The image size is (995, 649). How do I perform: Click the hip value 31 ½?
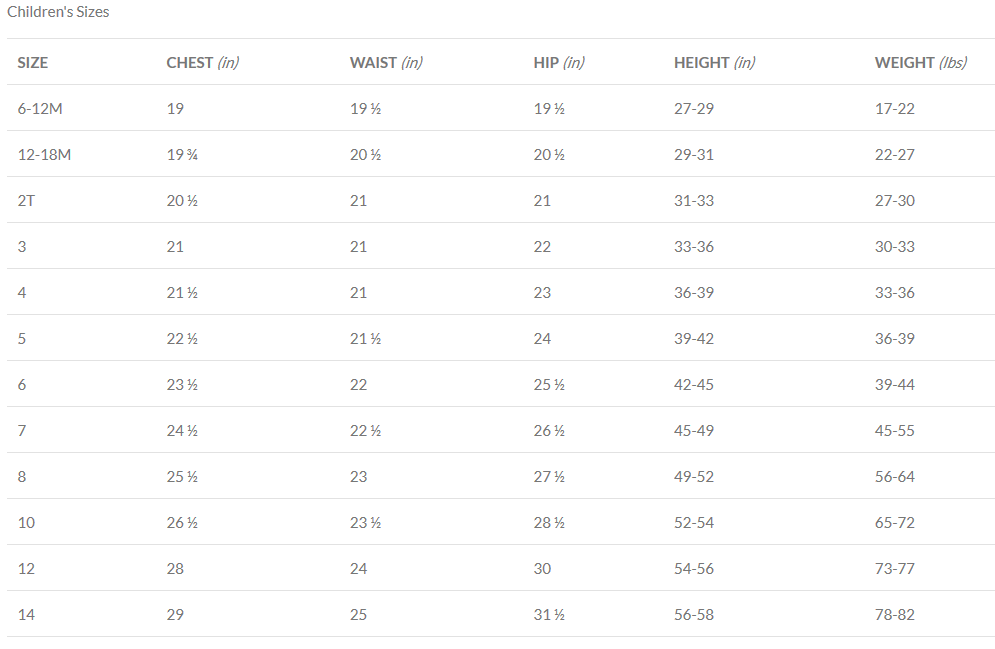coord(549,614)
